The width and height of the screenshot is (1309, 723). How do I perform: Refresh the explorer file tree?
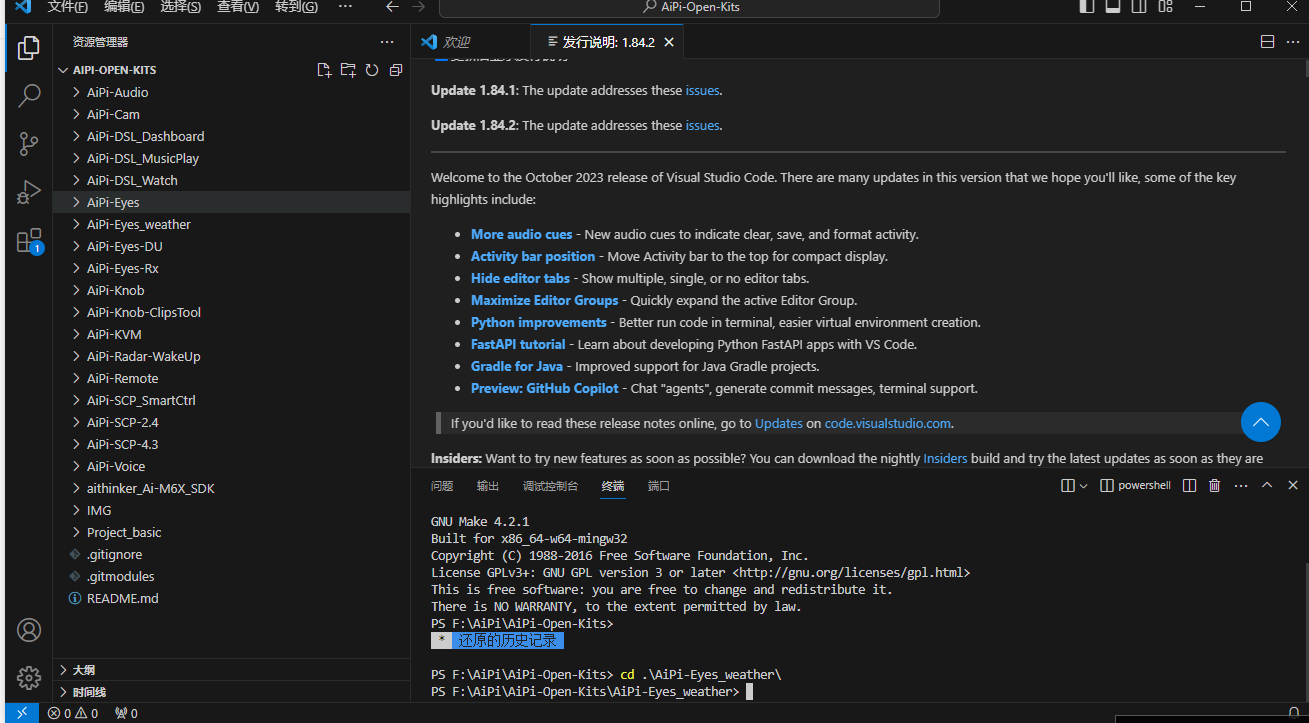(372, 70)
